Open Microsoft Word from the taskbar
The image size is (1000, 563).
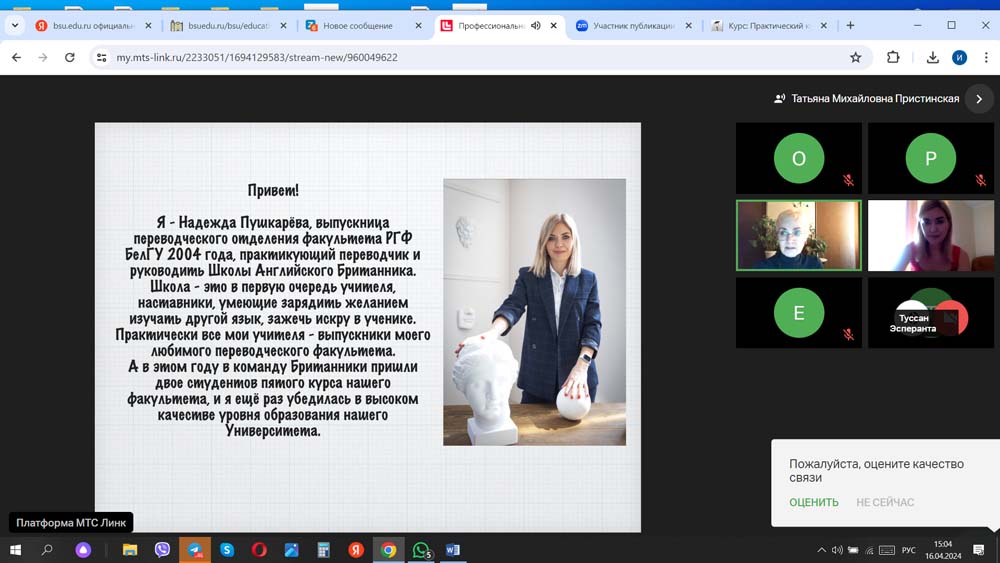click(452, 550)
